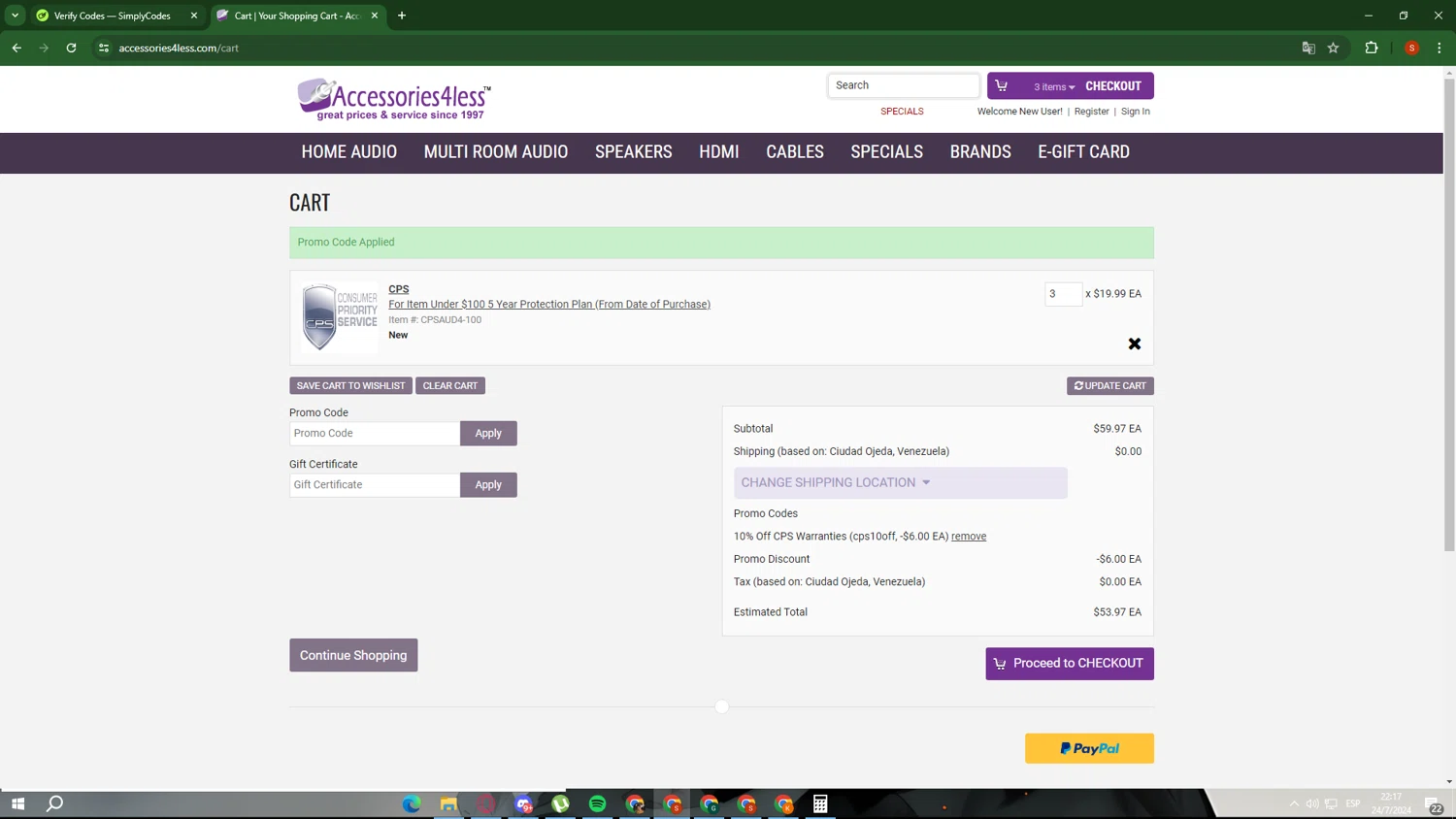Open the Brands menu
1456x819 pixels.
pos(980,152)
